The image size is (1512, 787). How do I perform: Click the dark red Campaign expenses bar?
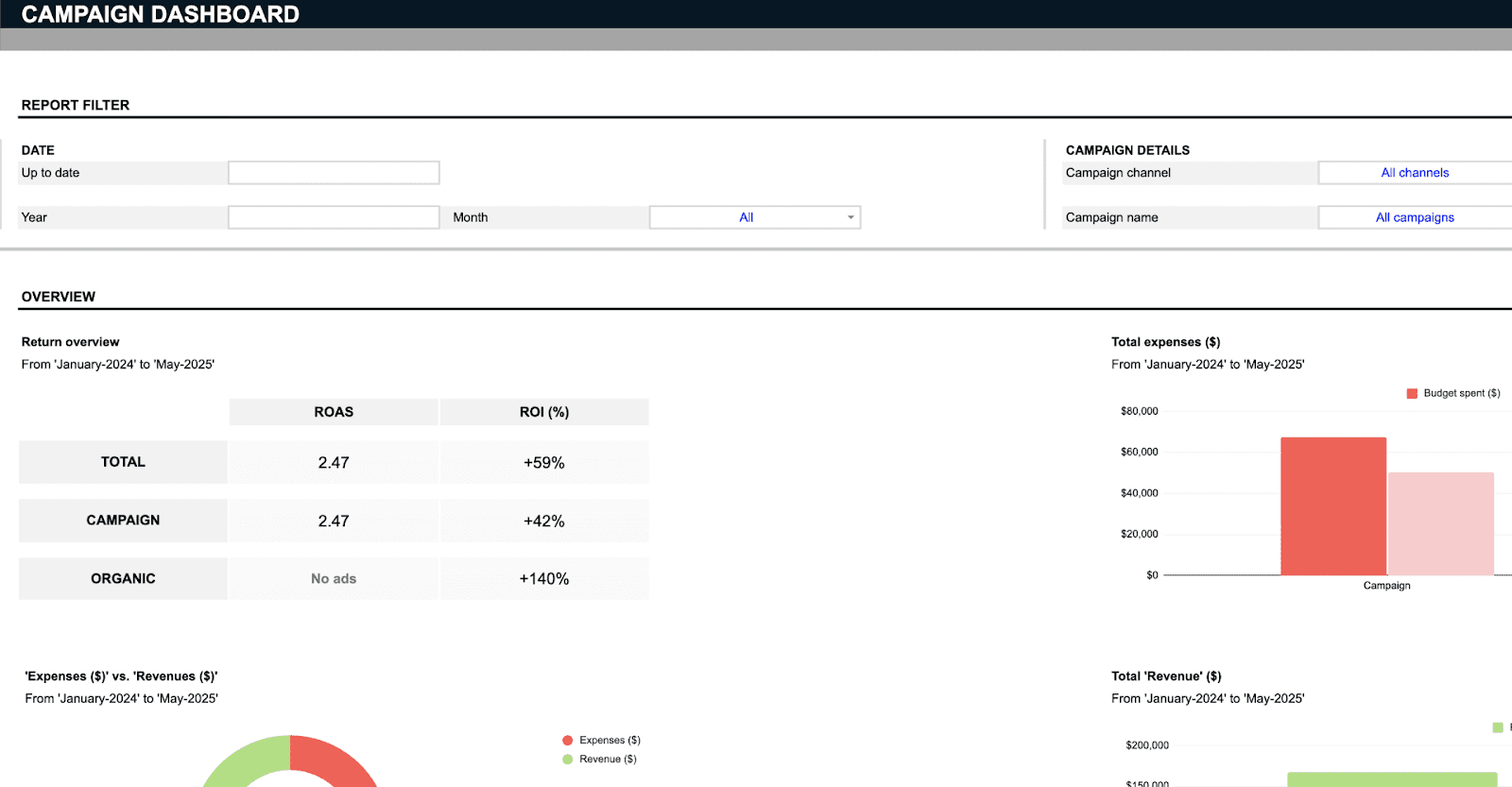coord(1333,506)
